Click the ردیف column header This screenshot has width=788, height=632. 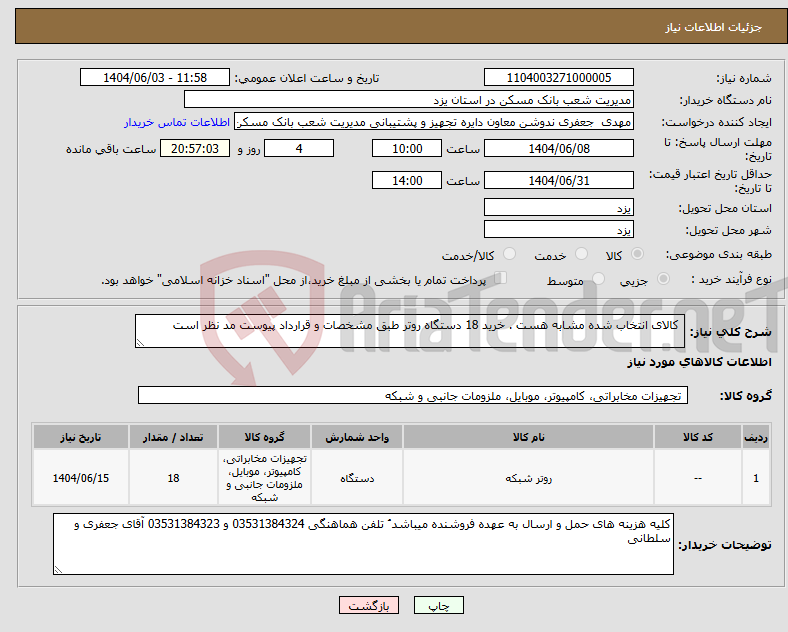[x=756, y=437]
